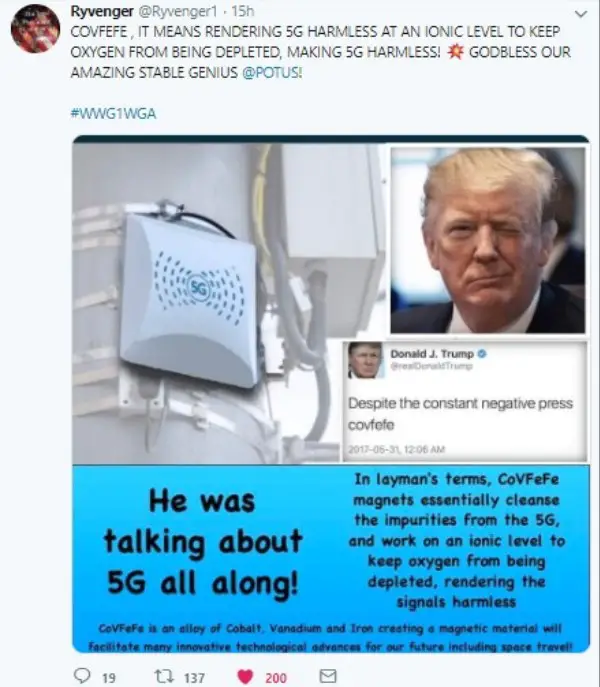Retweet this post using the retweet icon
Viewport: 600px width, 687px height.
(x=163, y=676)
